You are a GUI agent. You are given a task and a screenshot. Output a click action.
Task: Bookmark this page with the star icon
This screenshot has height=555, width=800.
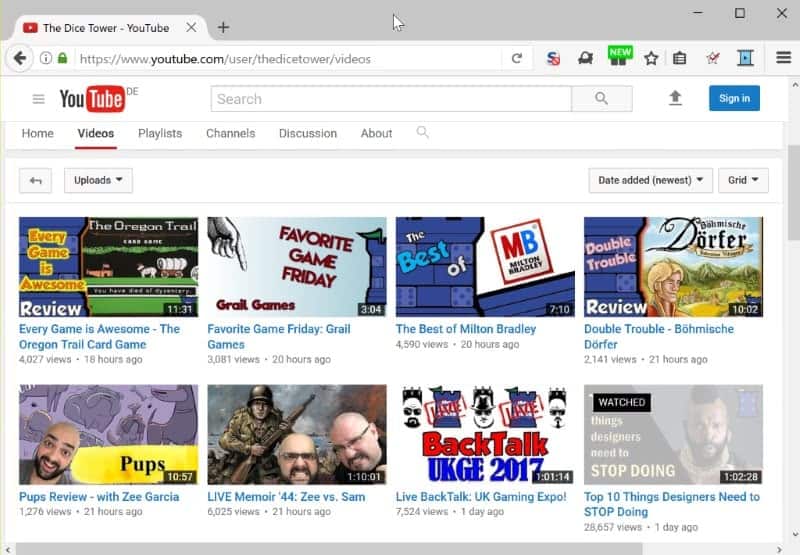(651, 58)
